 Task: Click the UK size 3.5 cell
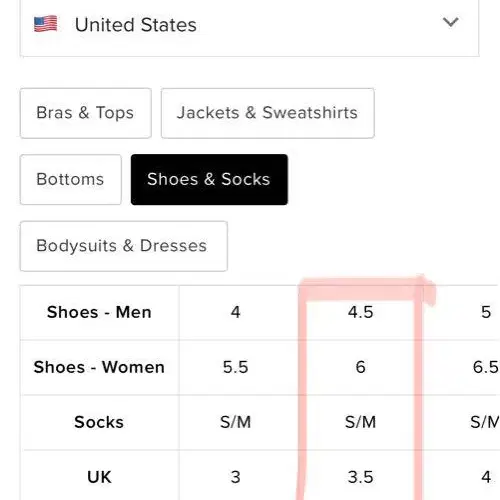(360, 477)
